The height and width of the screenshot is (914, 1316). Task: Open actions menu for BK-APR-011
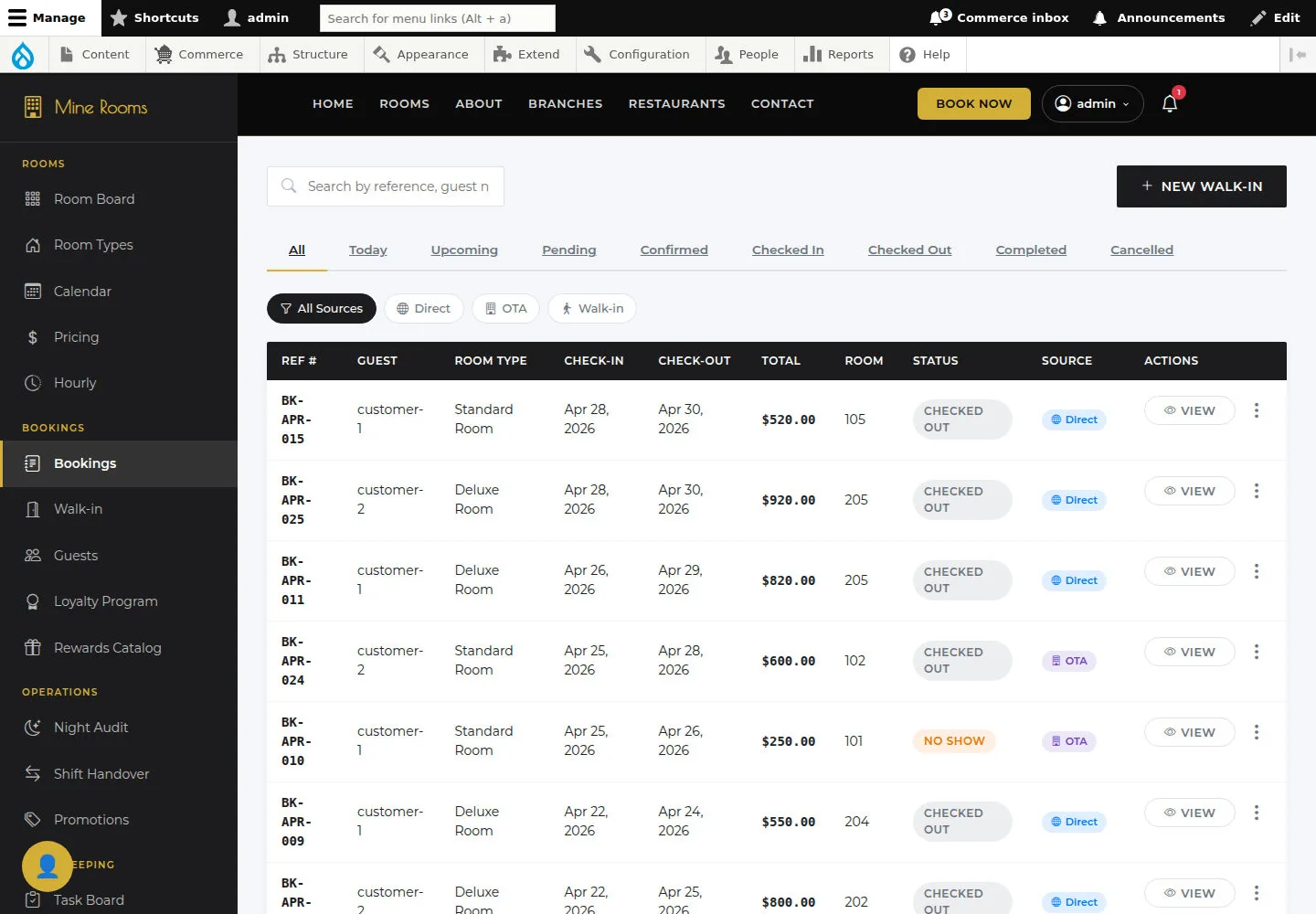coord(1257,572)
